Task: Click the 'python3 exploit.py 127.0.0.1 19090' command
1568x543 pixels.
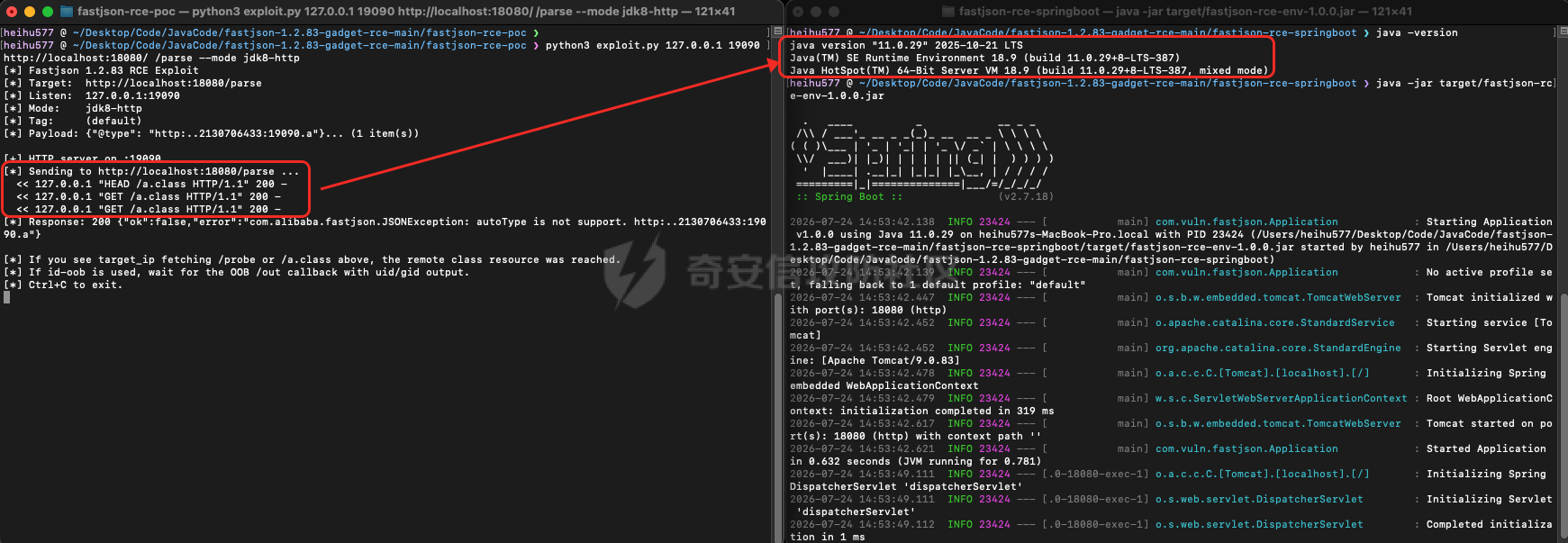Action: click(x=653, y=45)
